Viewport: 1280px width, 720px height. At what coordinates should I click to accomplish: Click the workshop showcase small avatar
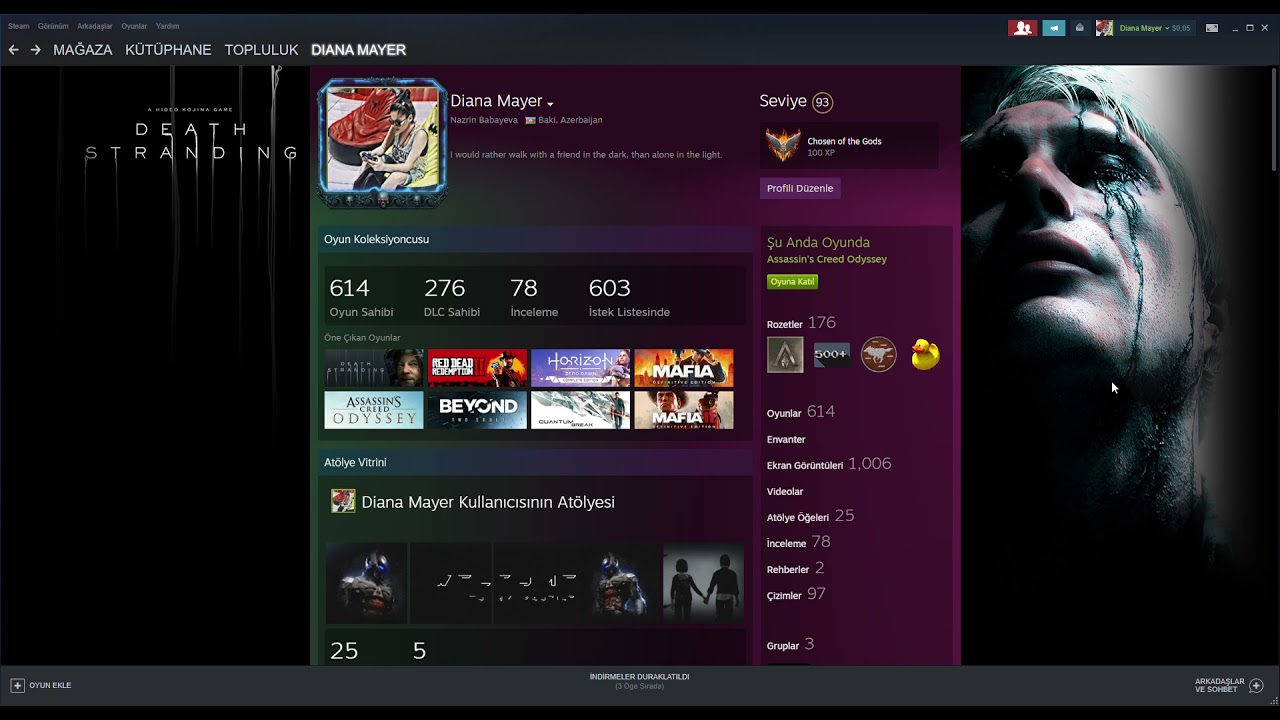(343, 501)
